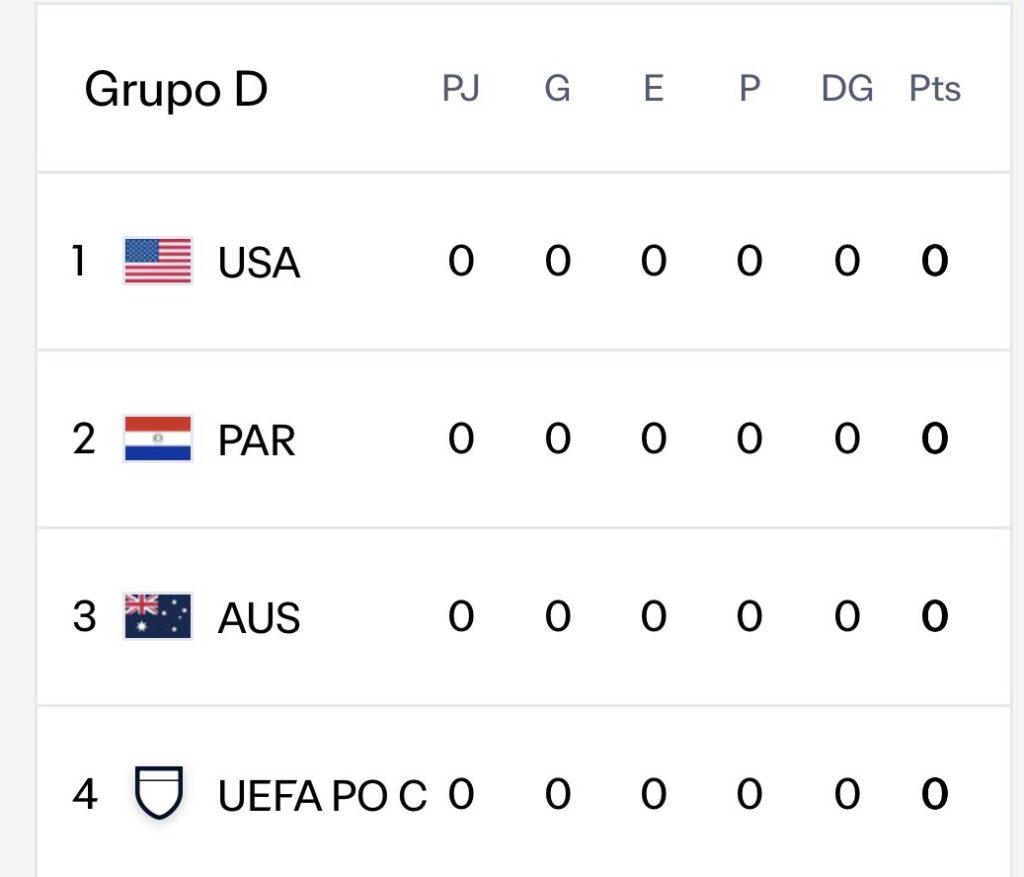Click the Australia flag icon
Viewport: 1024px width, 877px height.
157,616
